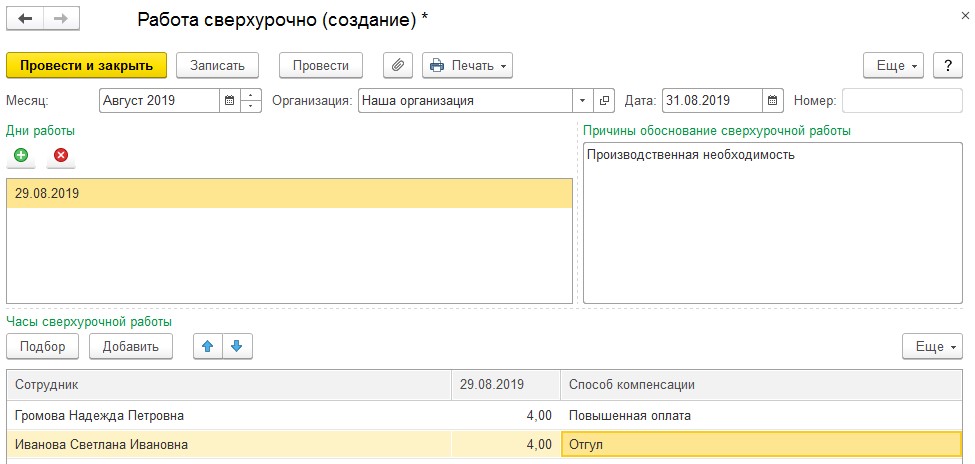Click the forward navigation arrow
975x464 pixels.
click(60, 20)
